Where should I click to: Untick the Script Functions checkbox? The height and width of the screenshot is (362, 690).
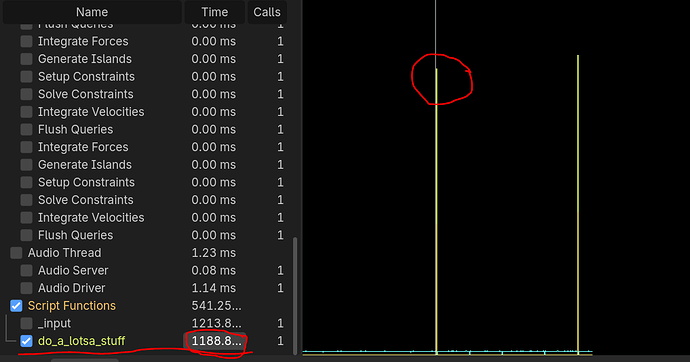[x=16, y=306]
